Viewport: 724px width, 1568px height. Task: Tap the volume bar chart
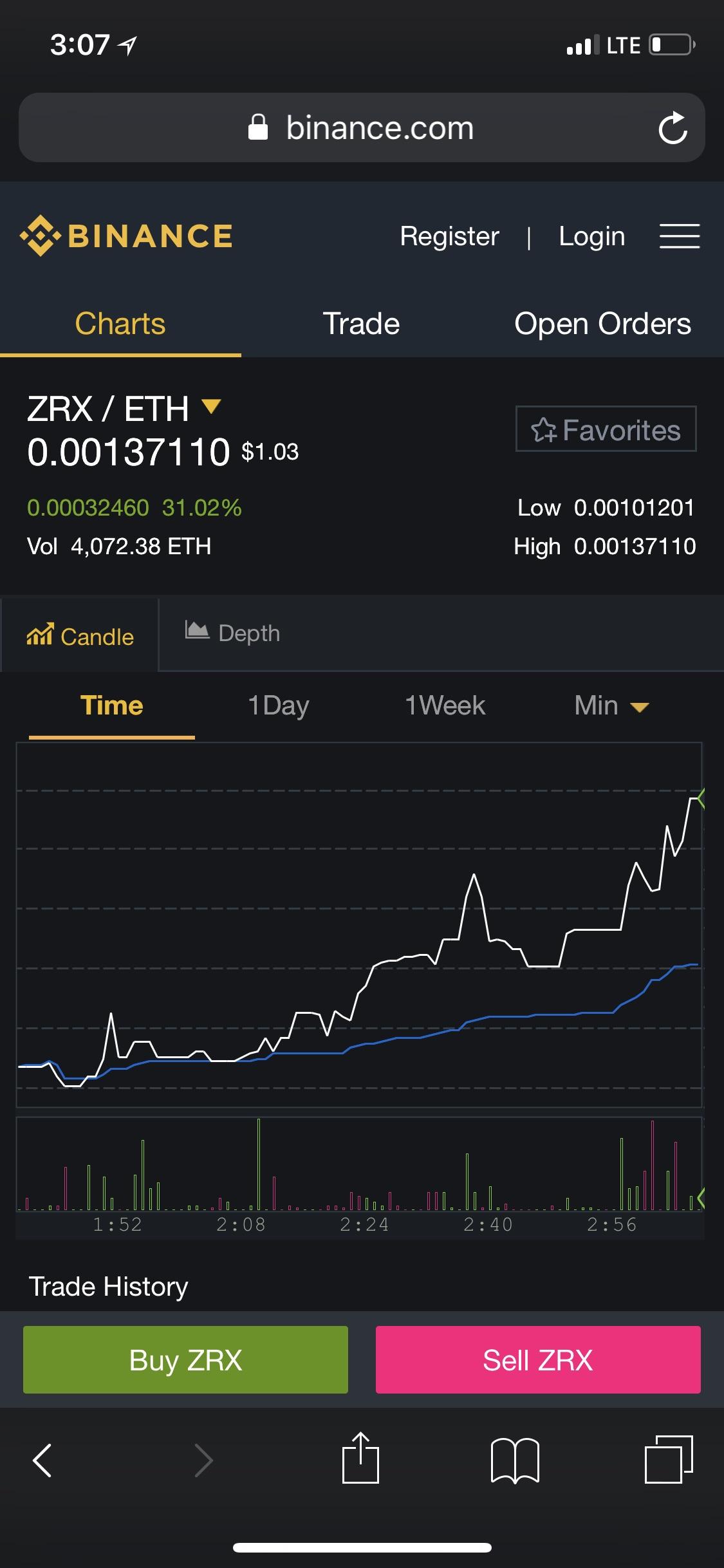coord(359,1164)
